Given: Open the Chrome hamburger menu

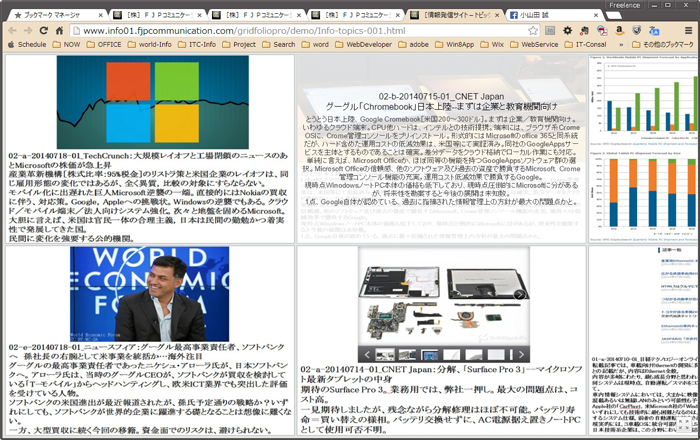Looking at the screenshot, I should [x=689, y=30].
